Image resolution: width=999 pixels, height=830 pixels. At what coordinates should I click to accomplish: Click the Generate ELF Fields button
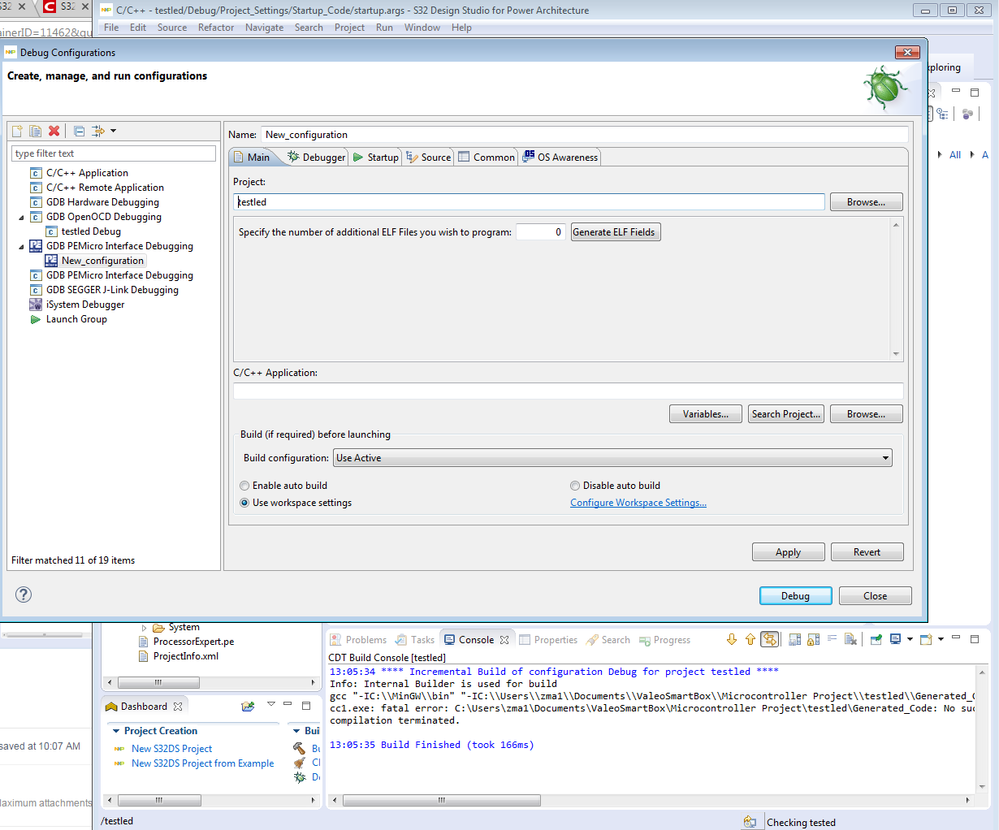coord(614,232)
